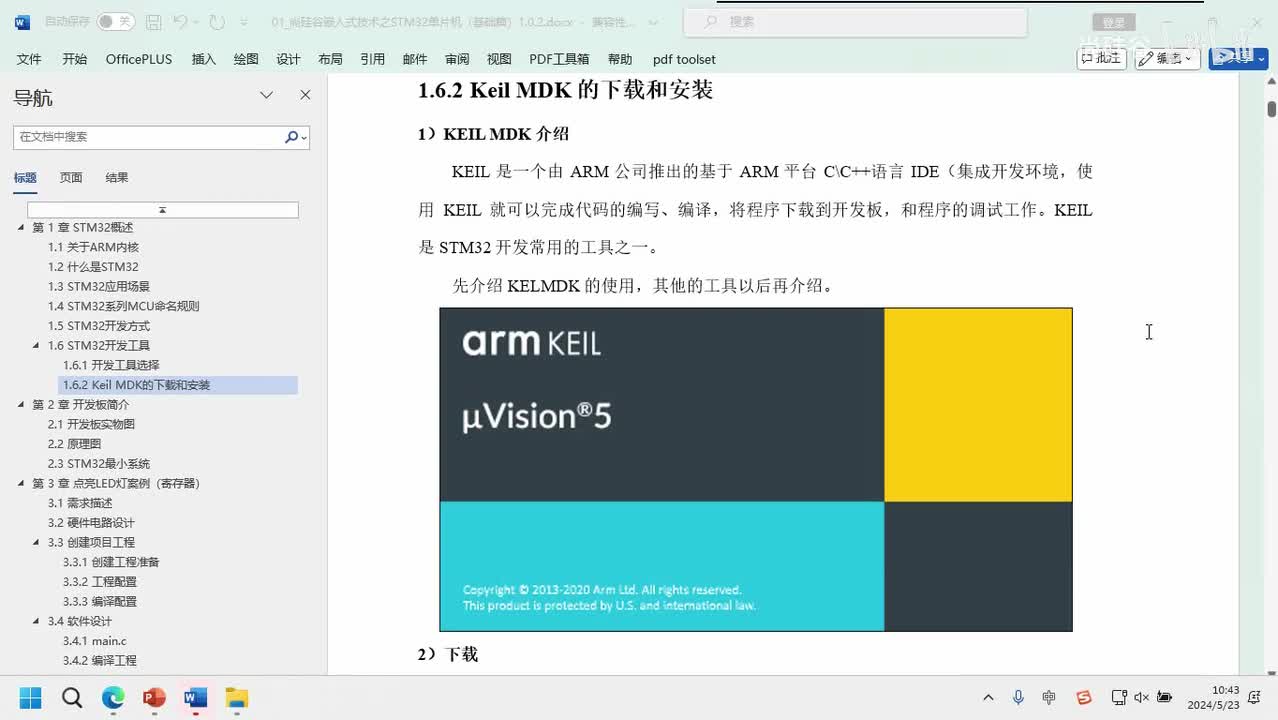Open the pdf toolset tab
The height and width of the screenshot is (720, 1278).
[x=684, y=59]
